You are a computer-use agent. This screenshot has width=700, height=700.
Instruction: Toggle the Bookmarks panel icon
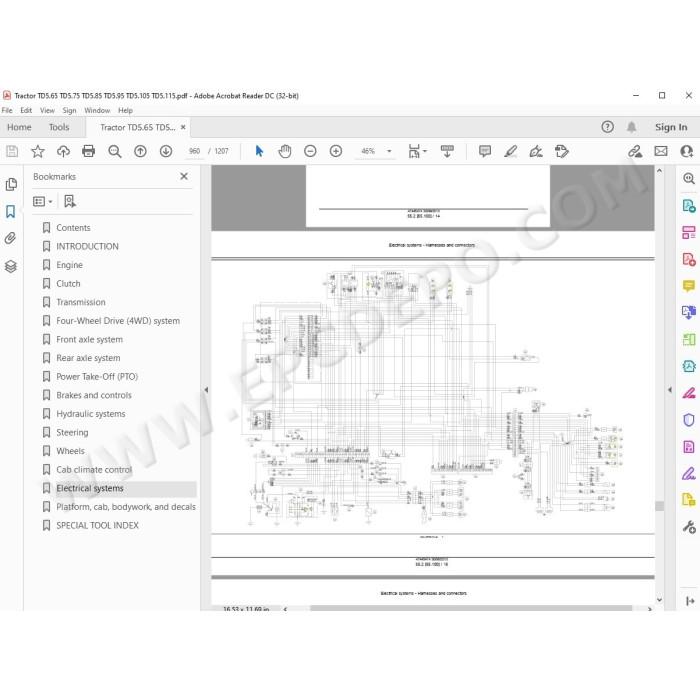(11, 211)
